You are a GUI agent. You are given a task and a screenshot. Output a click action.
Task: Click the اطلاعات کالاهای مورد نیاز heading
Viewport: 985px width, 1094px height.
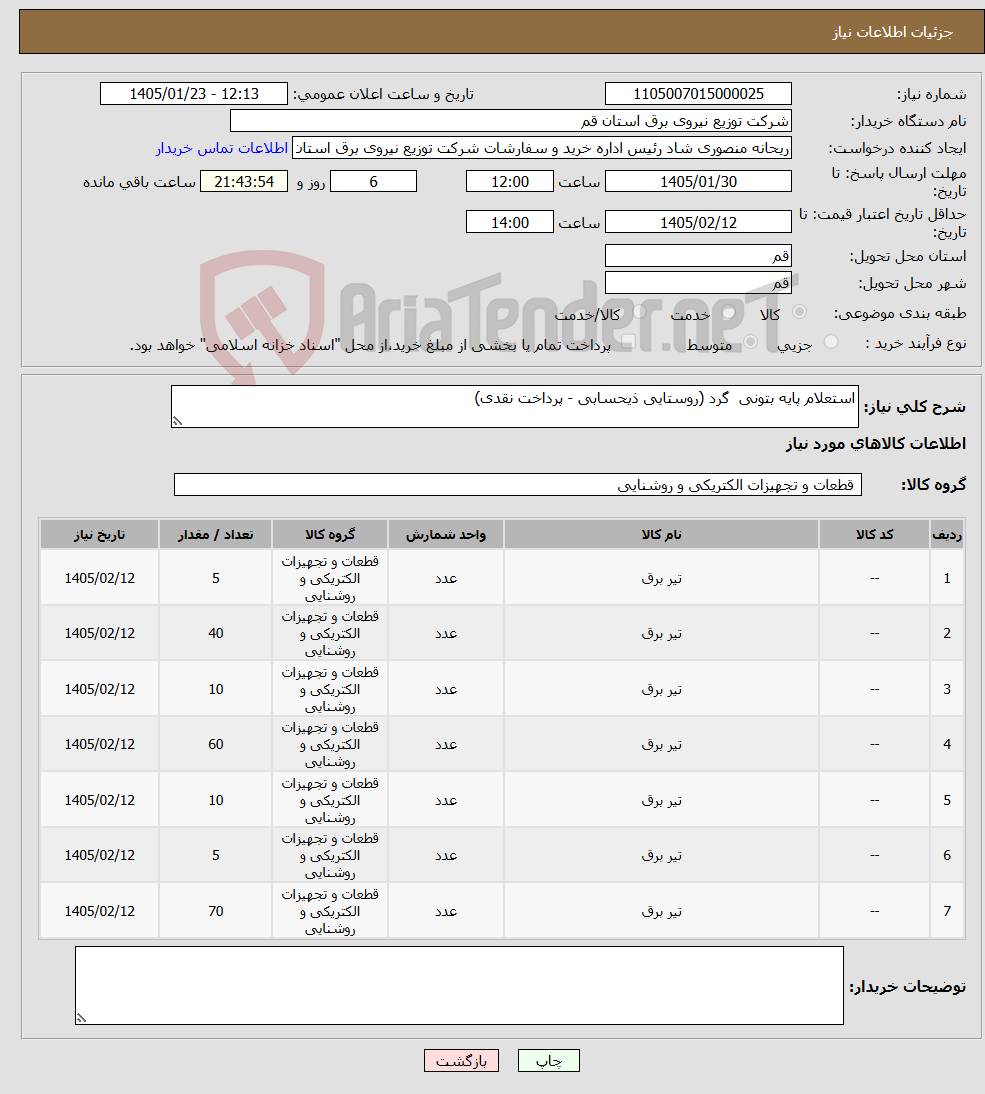pyautogui.click(x=875, y=444)
